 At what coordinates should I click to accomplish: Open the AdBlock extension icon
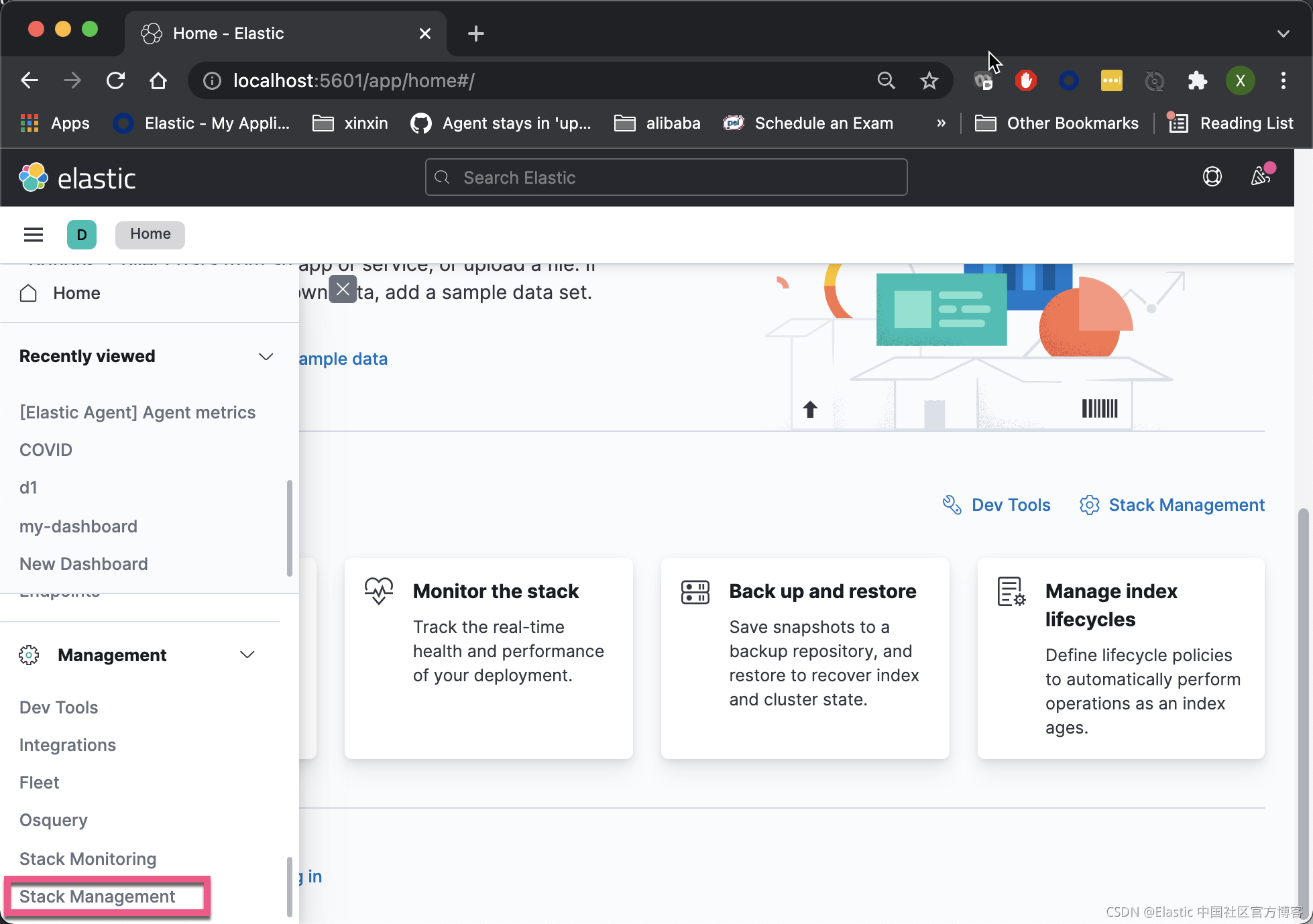pos(1026,80)
